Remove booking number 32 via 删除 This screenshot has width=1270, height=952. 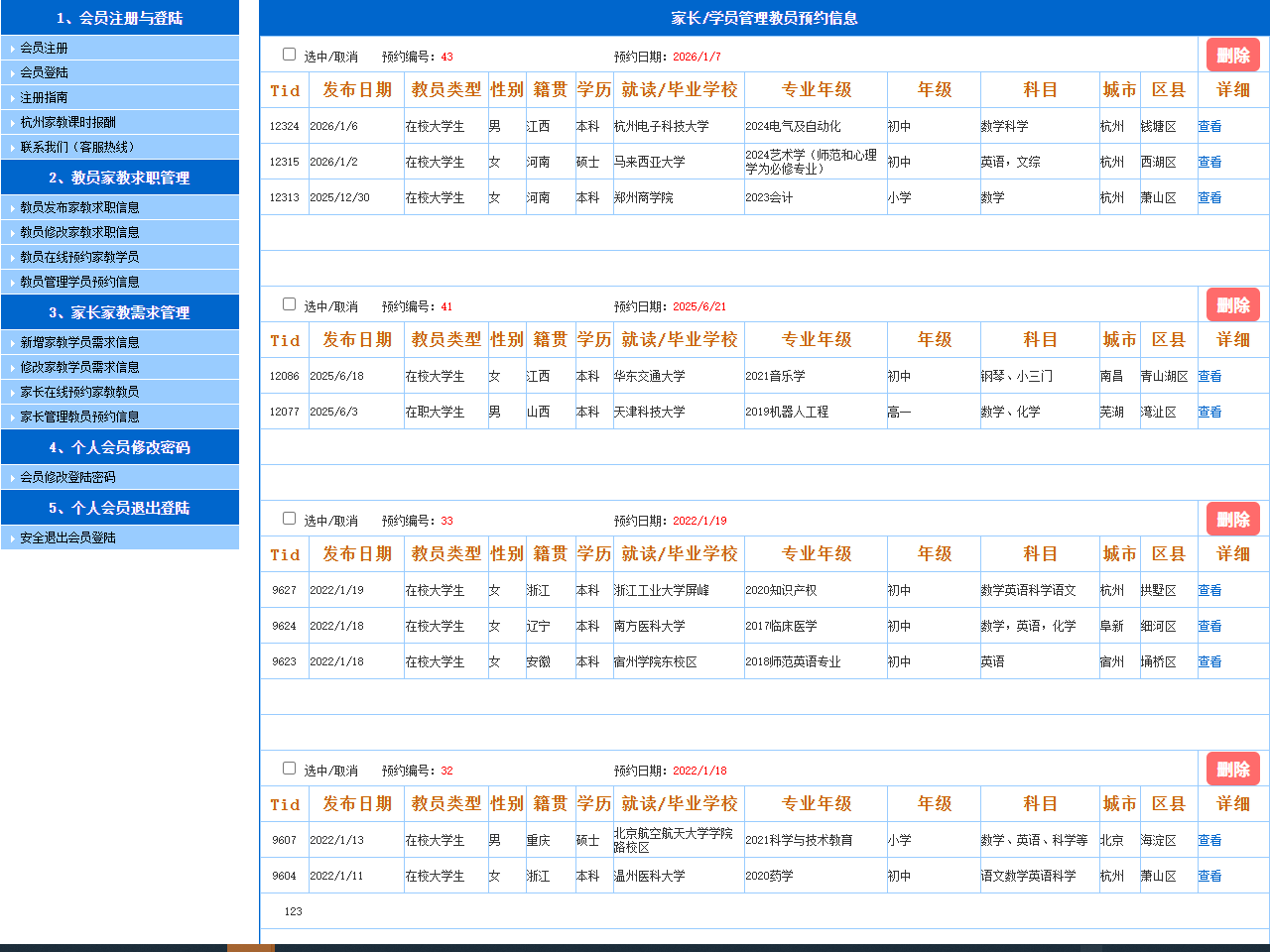pos(1232,770)
